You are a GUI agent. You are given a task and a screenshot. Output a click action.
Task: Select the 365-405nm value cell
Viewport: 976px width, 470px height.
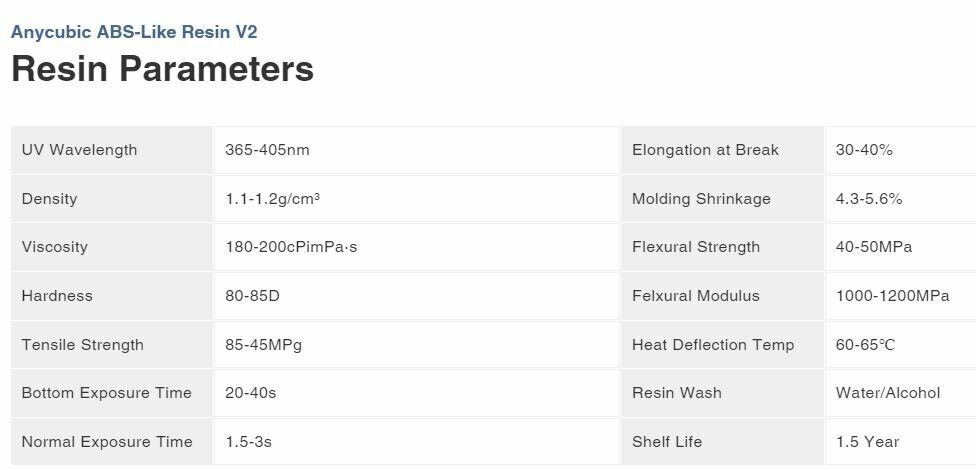(417, 150)
